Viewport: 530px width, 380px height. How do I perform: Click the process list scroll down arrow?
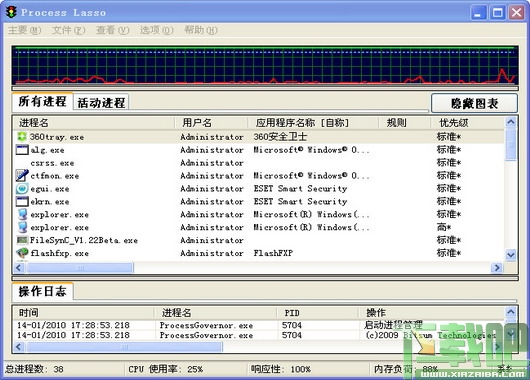511,255
